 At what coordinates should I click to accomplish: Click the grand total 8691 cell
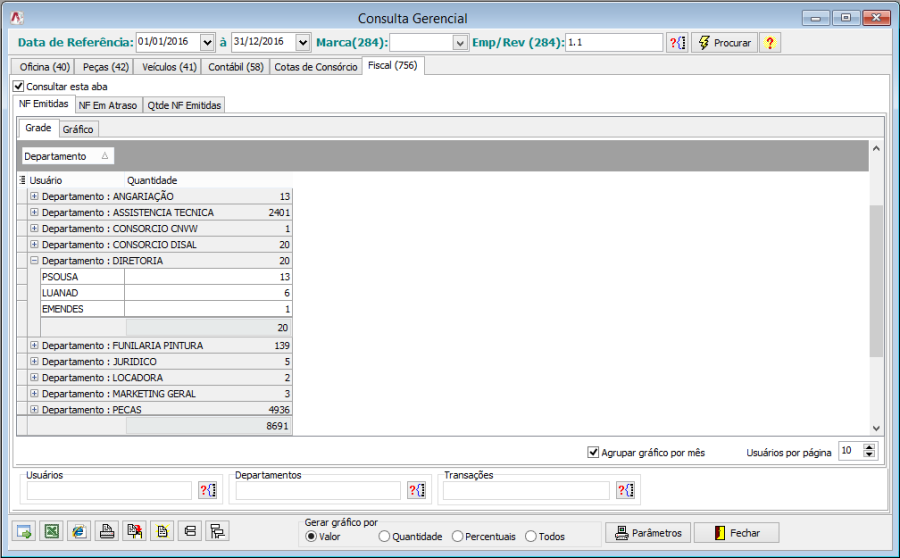(x=209, y=426)
